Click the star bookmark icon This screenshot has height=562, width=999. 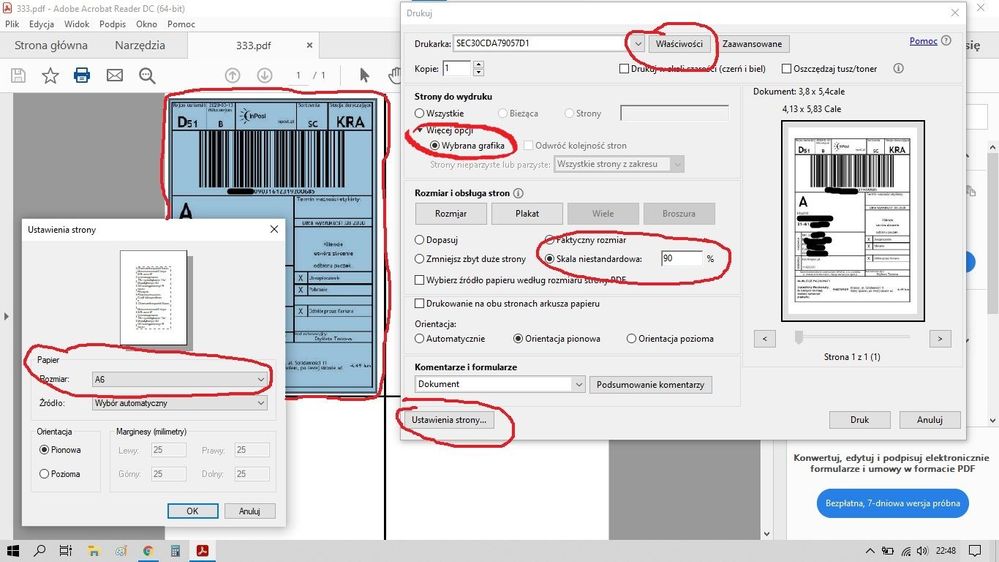[50, 76]
